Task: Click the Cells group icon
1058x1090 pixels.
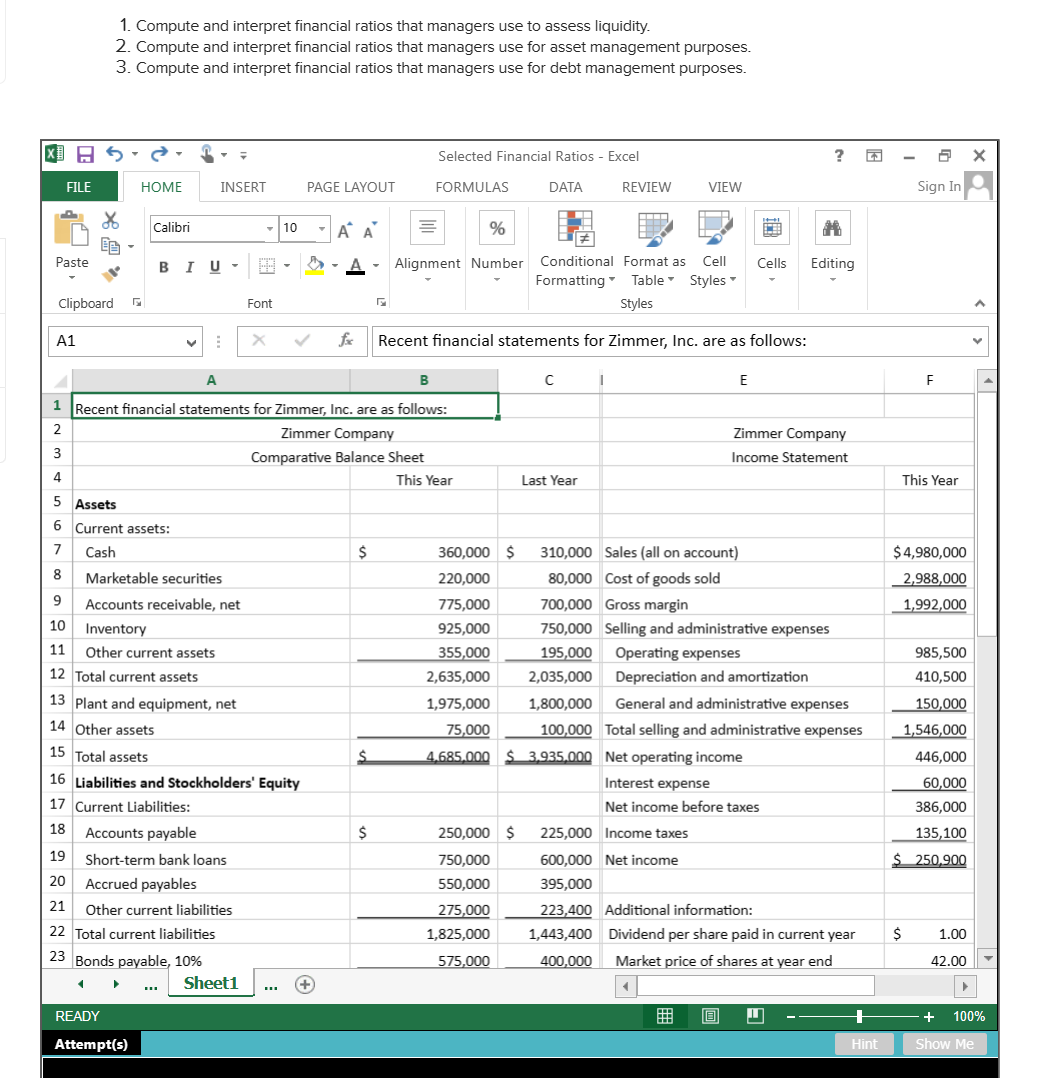Action: tap(771, 228)
